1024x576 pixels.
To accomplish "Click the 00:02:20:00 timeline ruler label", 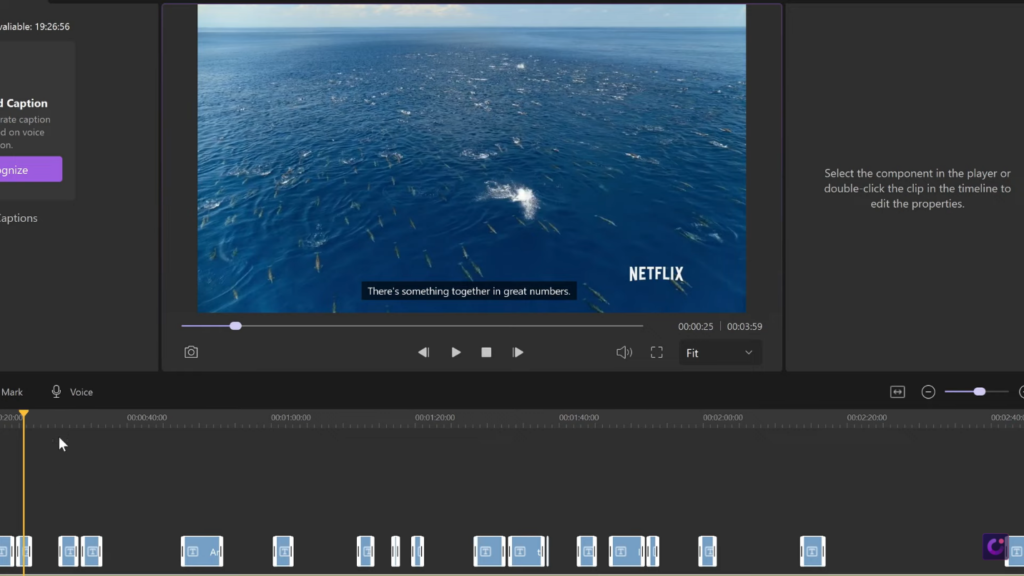I will [867, 417].
